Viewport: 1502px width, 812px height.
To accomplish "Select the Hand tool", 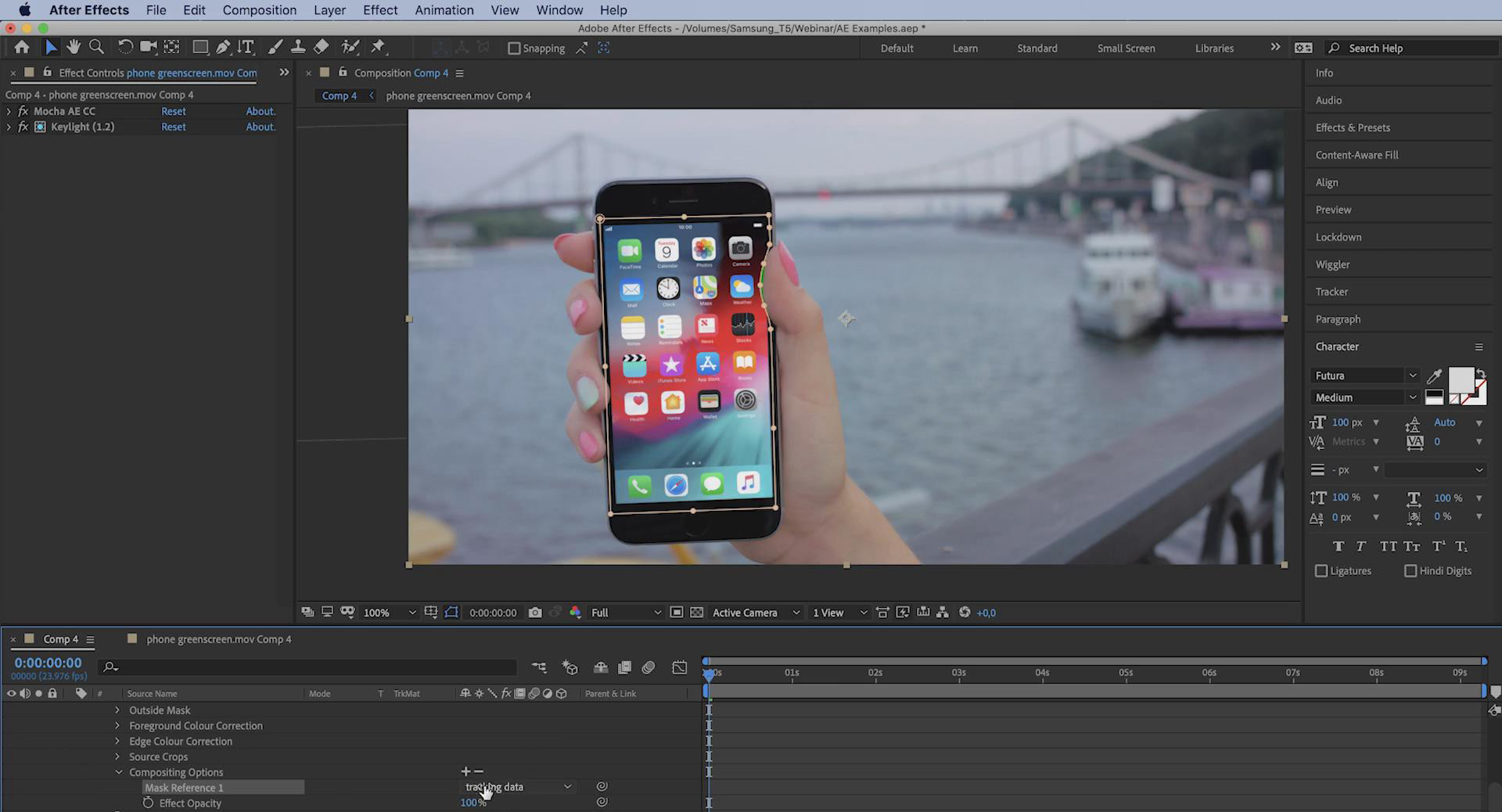I will pyautogui.click(x=74, y=47).
